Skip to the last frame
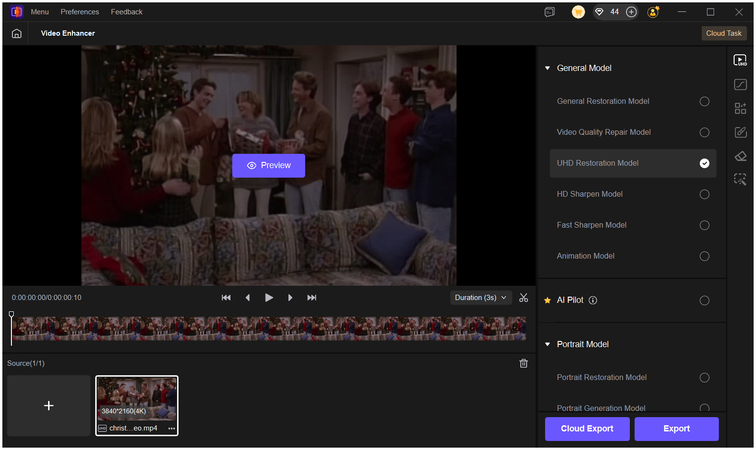The width and height of the screenshot is (756, 450). coord(312,297)
